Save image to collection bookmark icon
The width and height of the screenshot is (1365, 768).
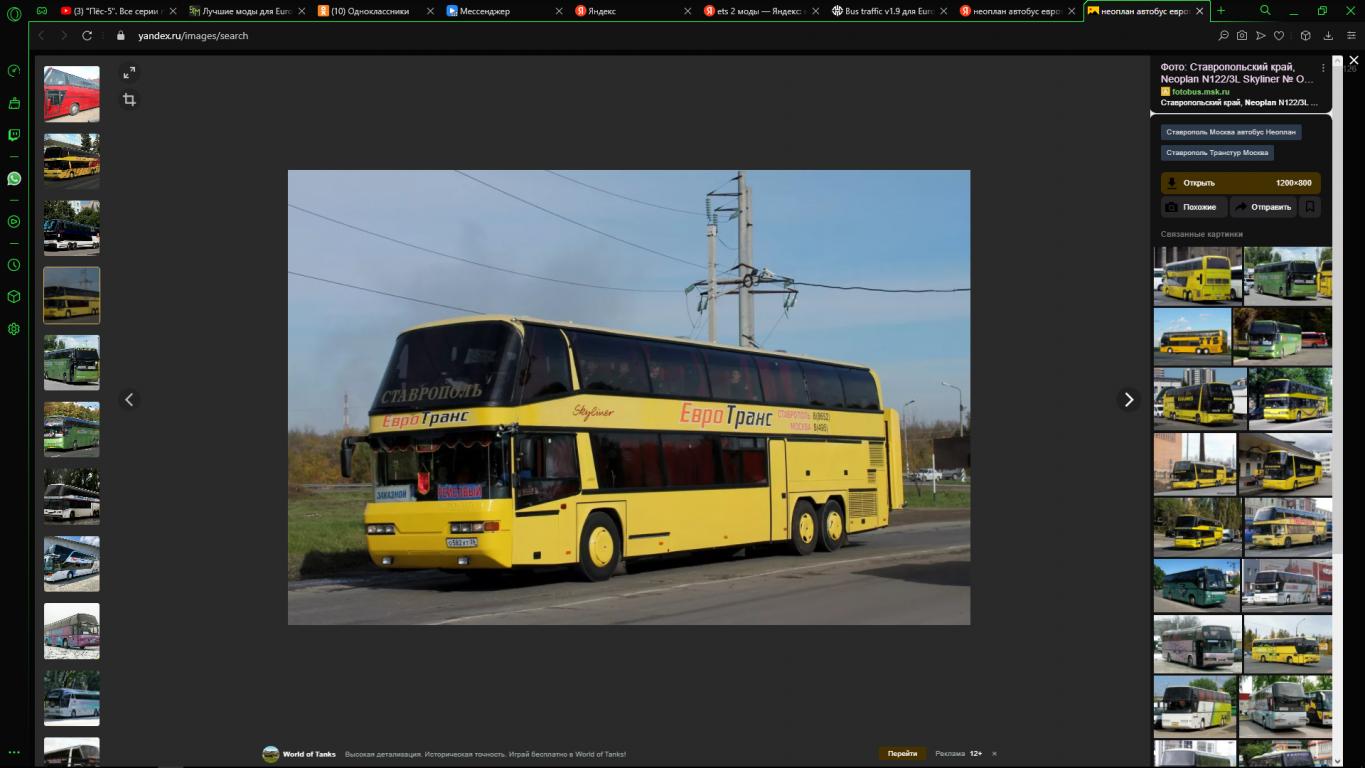(x=1310, y=207)
